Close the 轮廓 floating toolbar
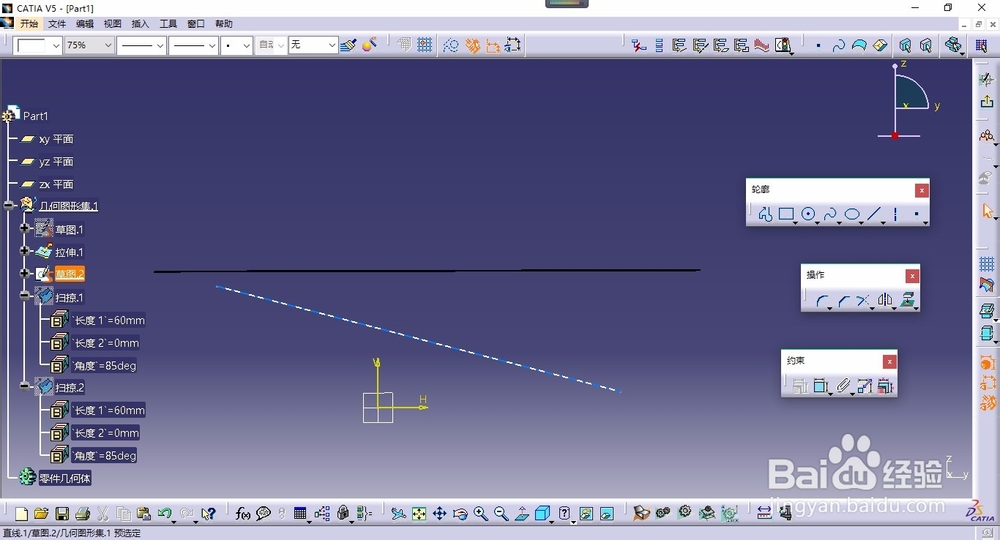Screen dimensions: 1000x540 coord(922,190)
